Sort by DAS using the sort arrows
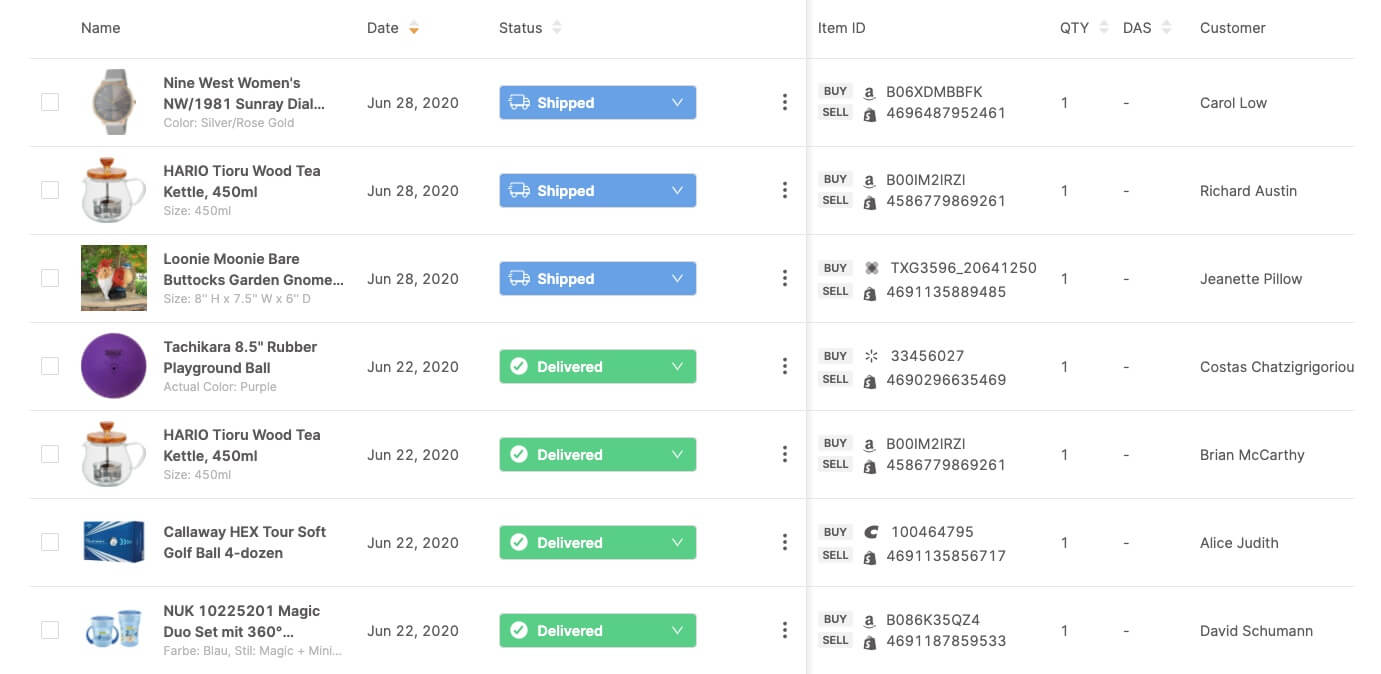This screenshot has height=674, width=1381. (x=1166, y=28)
